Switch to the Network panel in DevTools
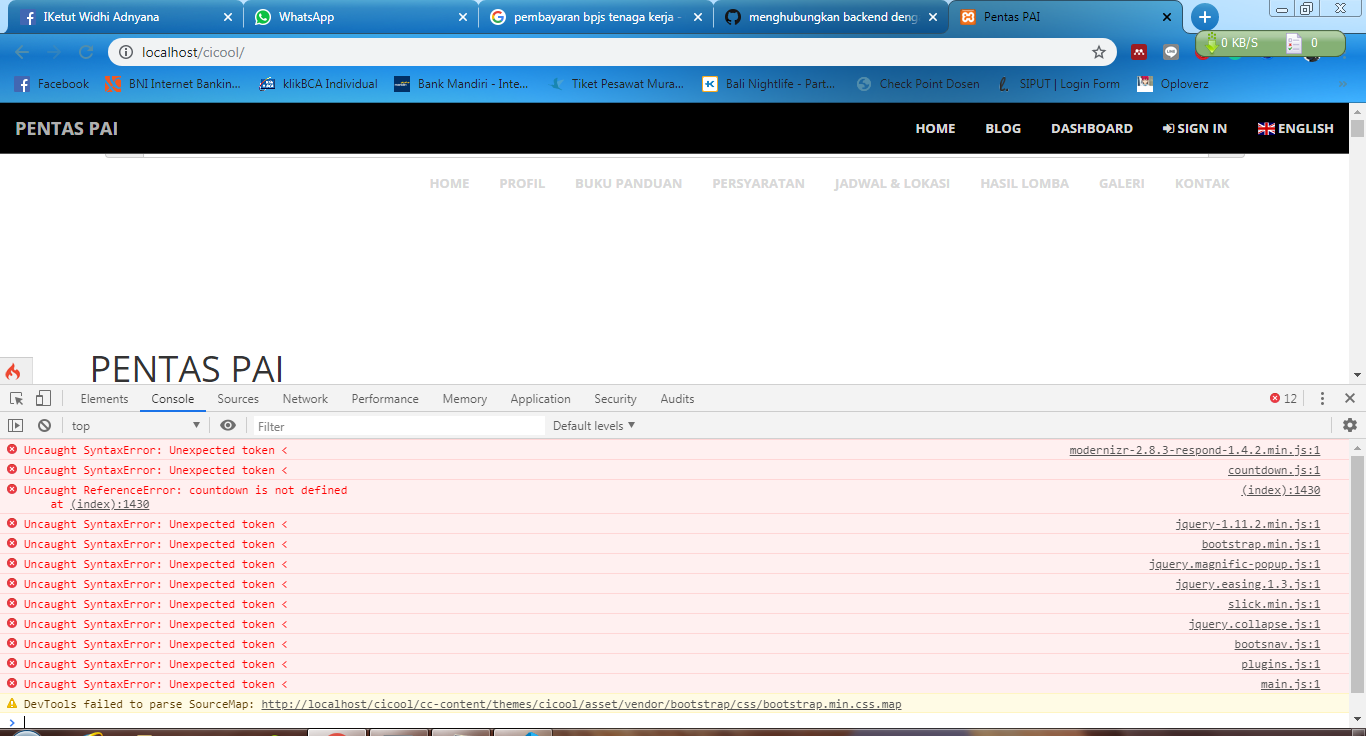Screen dimensions: 1366x736 tap(304, 398)
